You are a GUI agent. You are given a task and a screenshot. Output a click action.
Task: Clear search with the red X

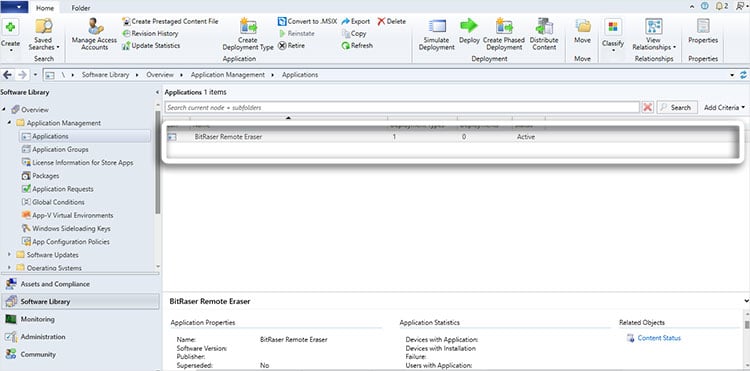click(648, 108)
